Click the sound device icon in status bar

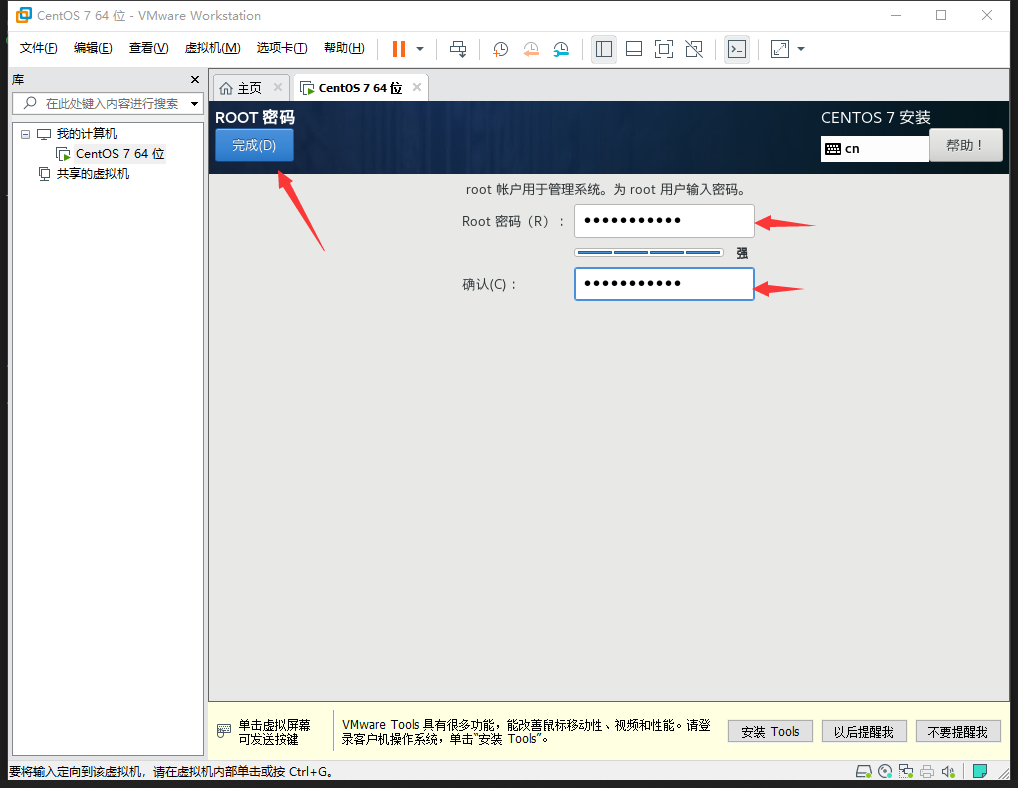(x=948, y=771)
